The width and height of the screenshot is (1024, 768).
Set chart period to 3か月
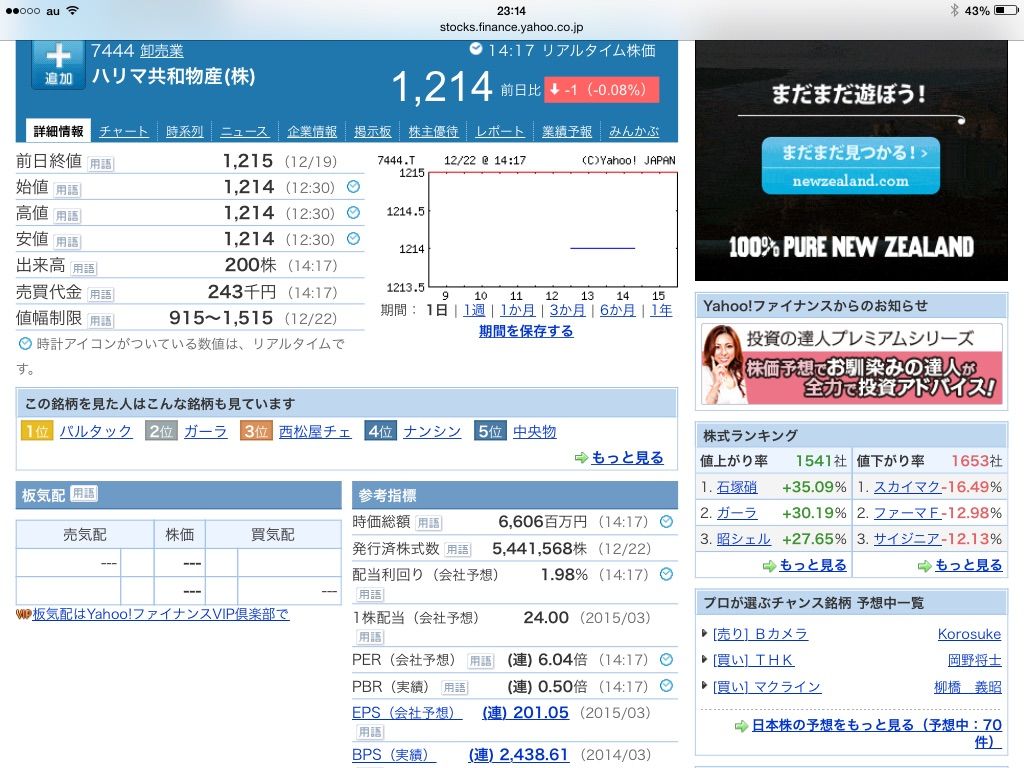point(567,310)
